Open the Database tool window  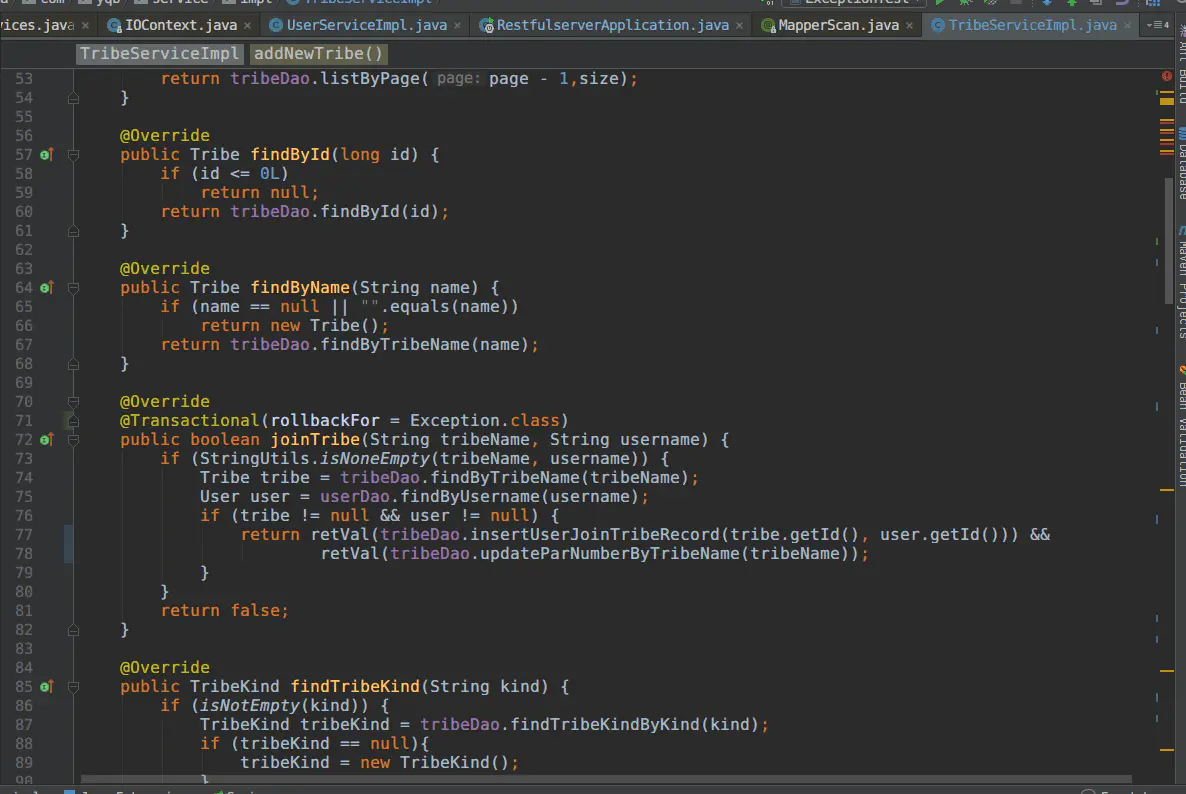click(x=1181, y=163)
